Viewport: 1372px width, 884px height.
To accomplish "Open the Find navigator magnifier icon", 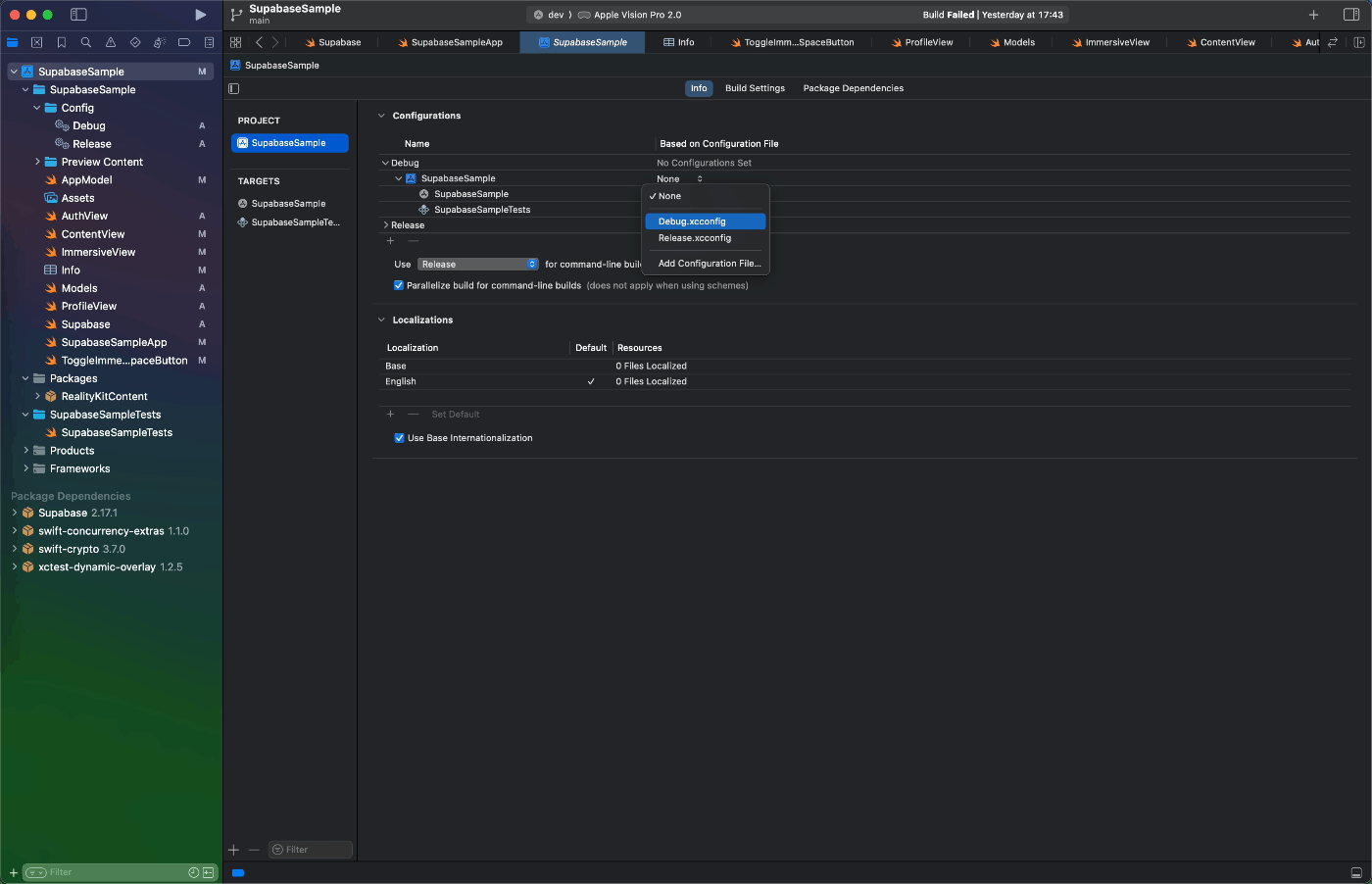I will pyautogui.click(x=86, y=42).
